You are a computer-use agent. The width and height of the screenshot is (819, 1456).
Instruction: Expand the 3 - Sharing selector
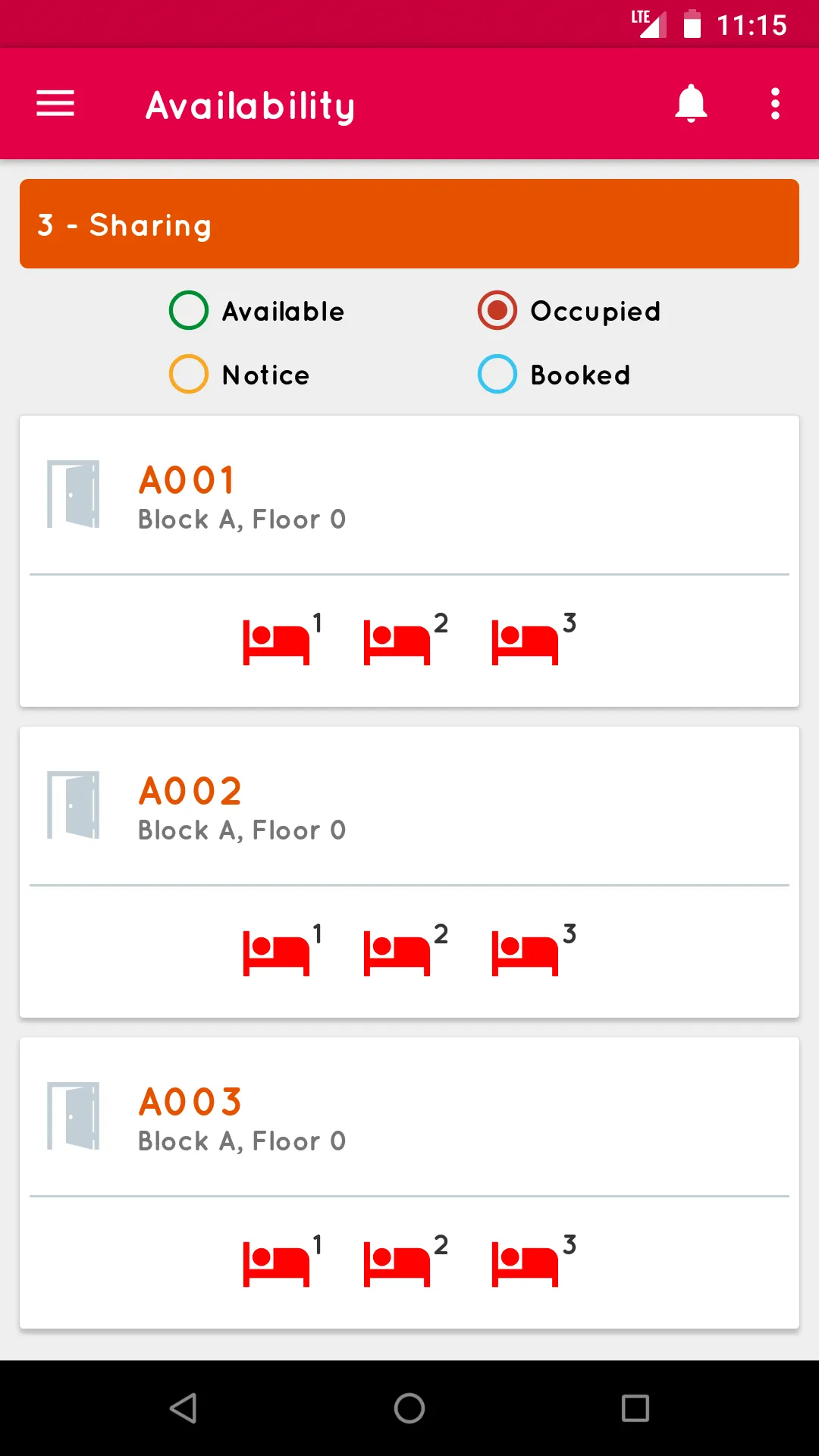[409, 224]
